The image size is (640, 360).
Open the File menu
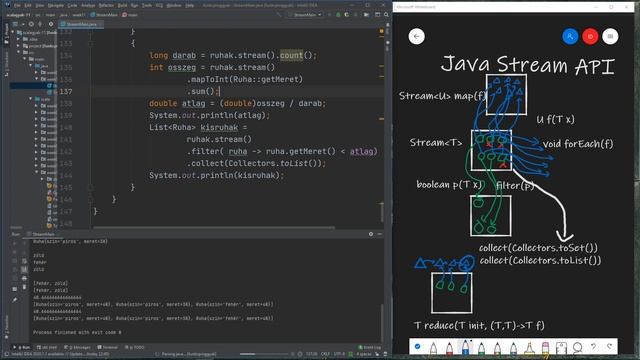point(17,6)
